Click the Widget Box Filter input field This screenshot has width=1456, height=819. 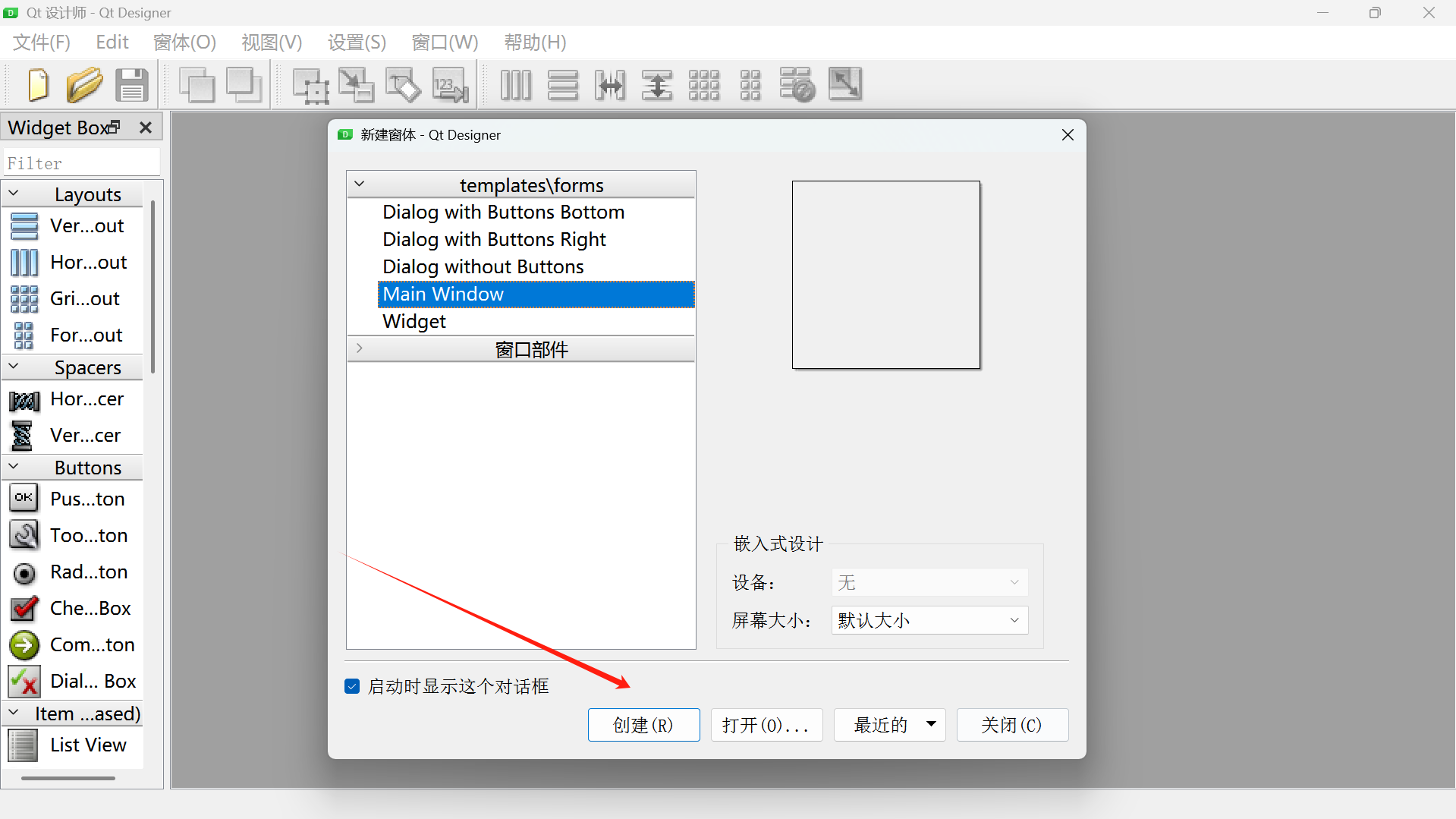(82, 163)
